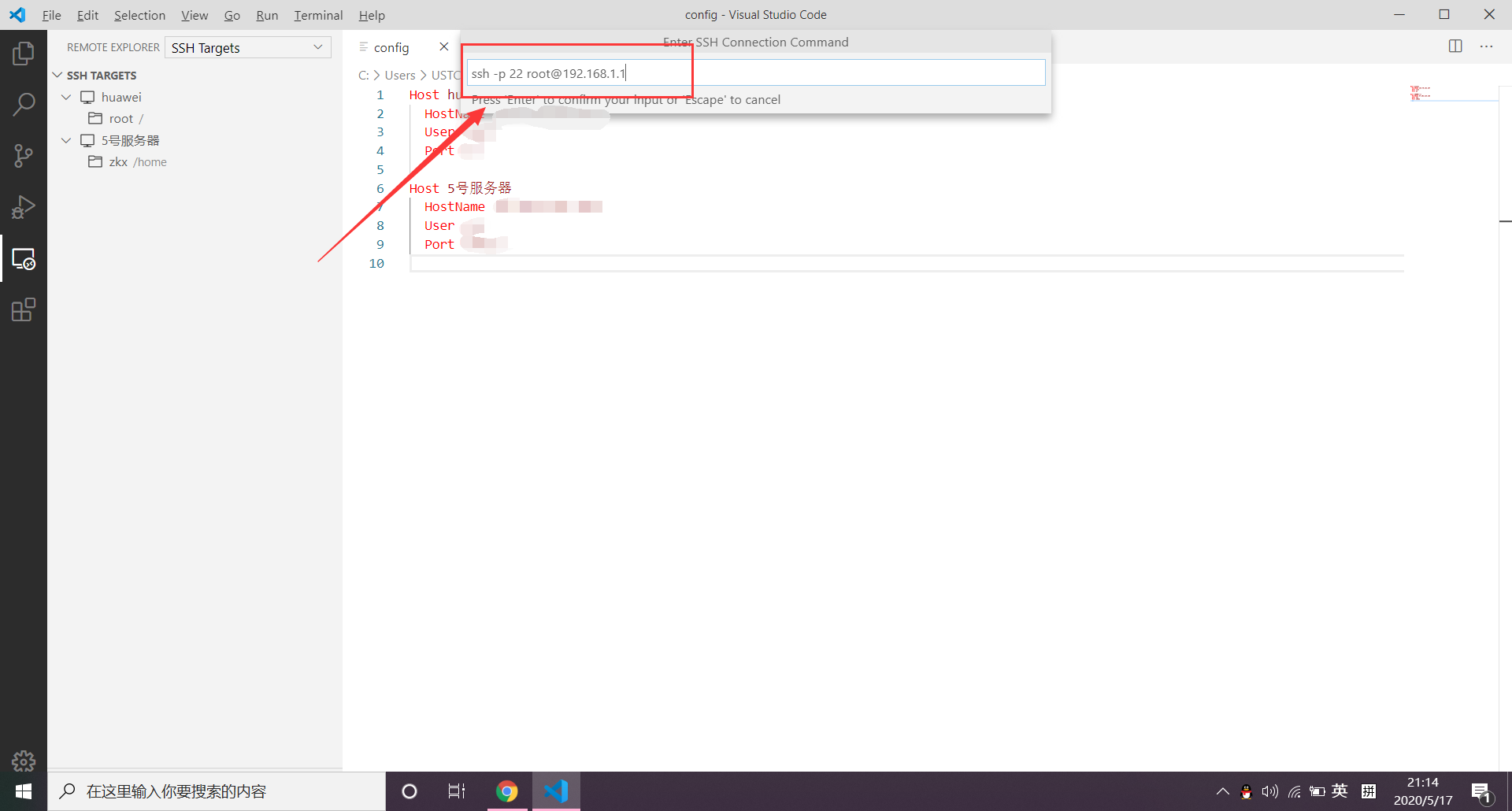Open the Selection menu
The image size is (1512, 811).
139,15
